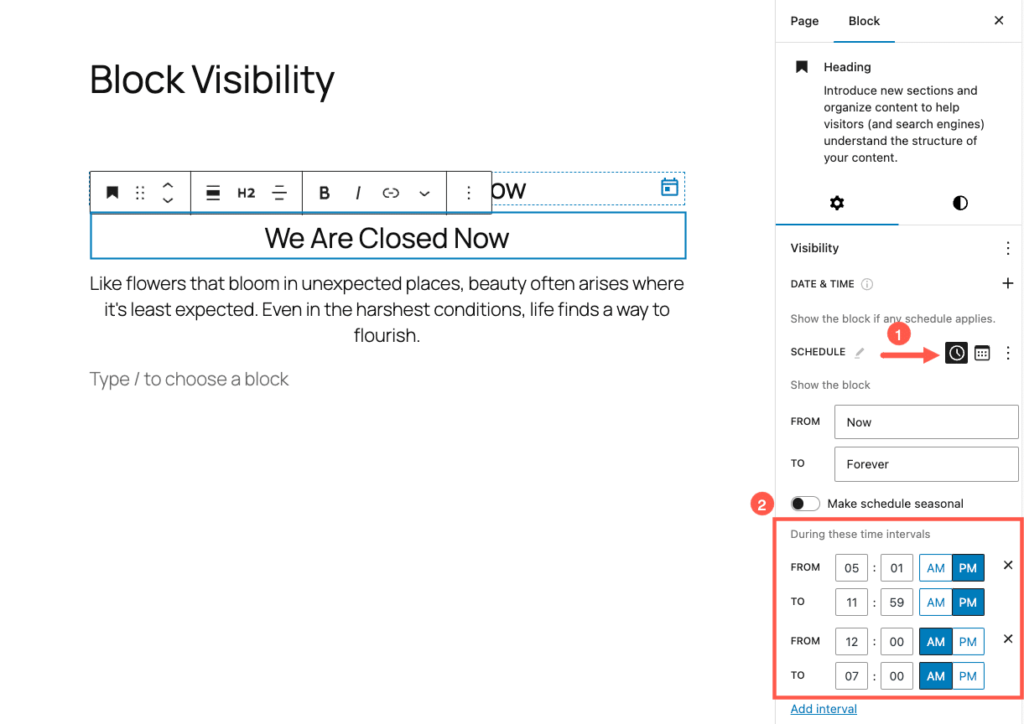The image size is (1024, 724).
Task: Open the block alignment options
Action: point(213,193)
